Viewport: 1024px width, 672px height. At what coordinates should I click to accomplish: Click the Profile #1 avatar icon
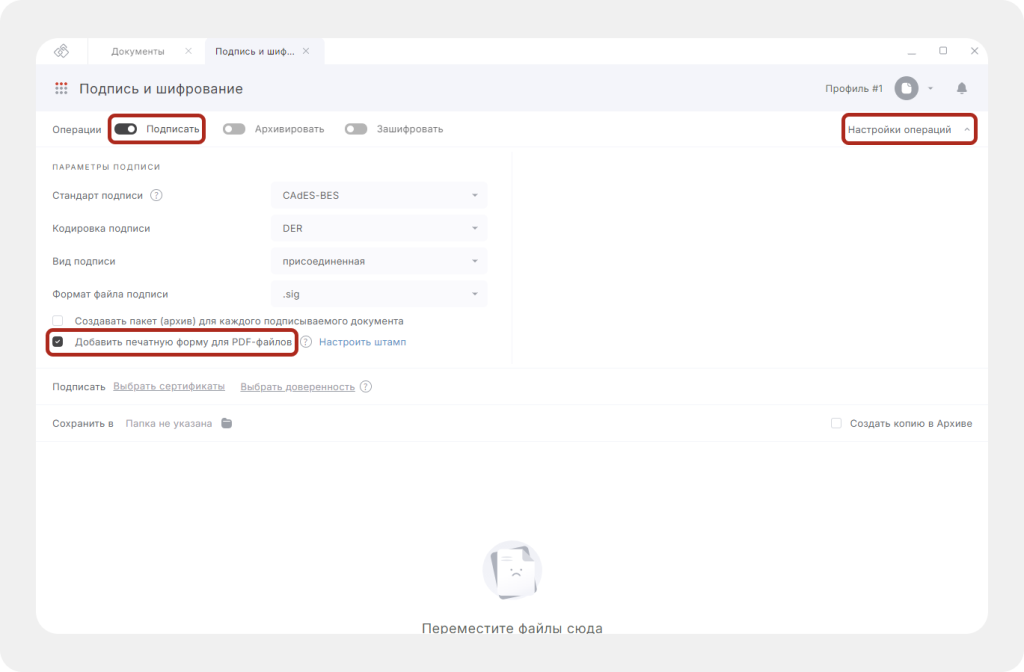click(905, 89)
